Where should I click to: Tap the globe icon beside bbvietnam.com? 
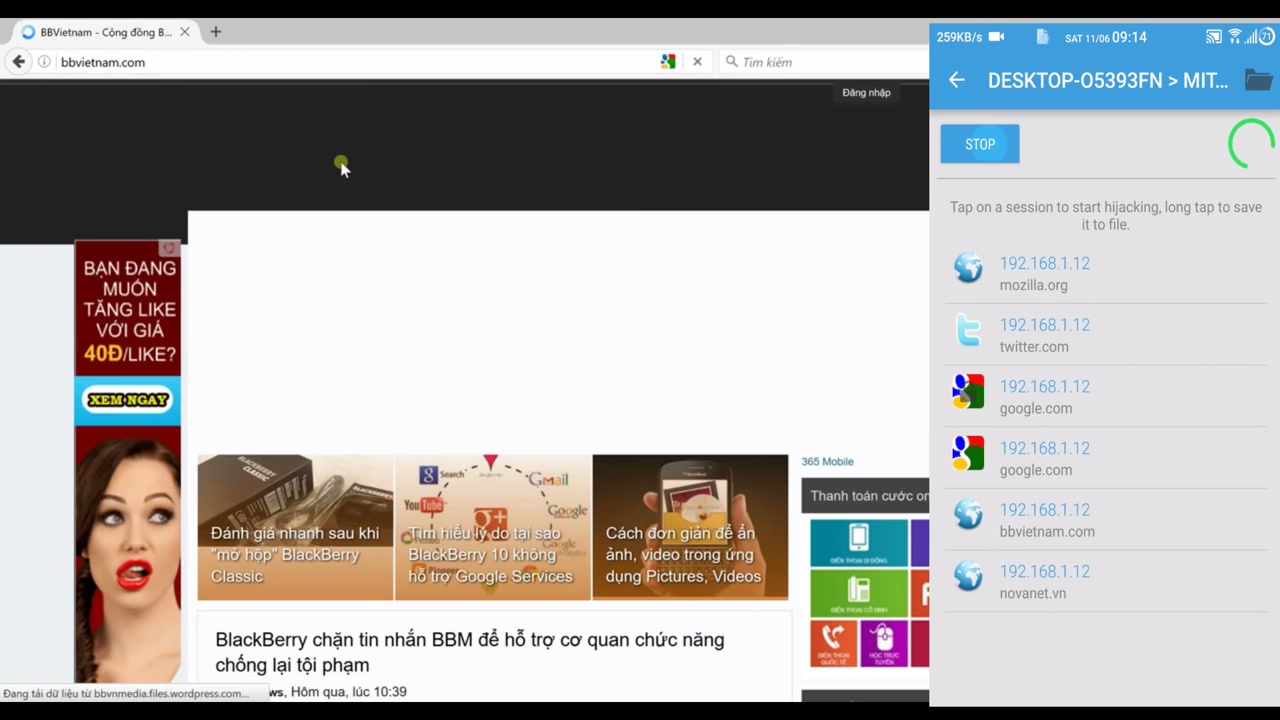coord(968,515)
